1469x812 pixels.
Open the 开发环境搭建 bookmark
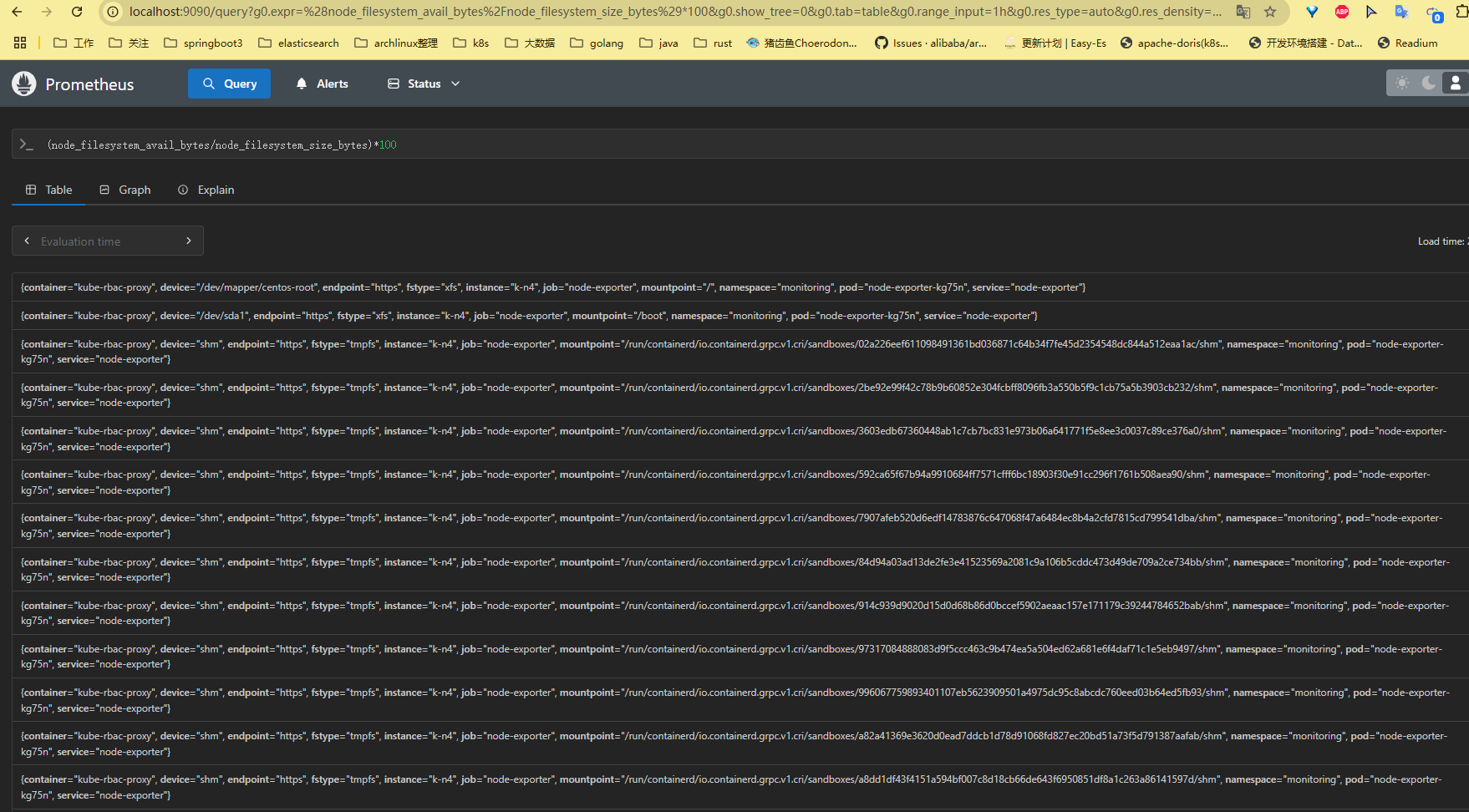click(1305, 43)
